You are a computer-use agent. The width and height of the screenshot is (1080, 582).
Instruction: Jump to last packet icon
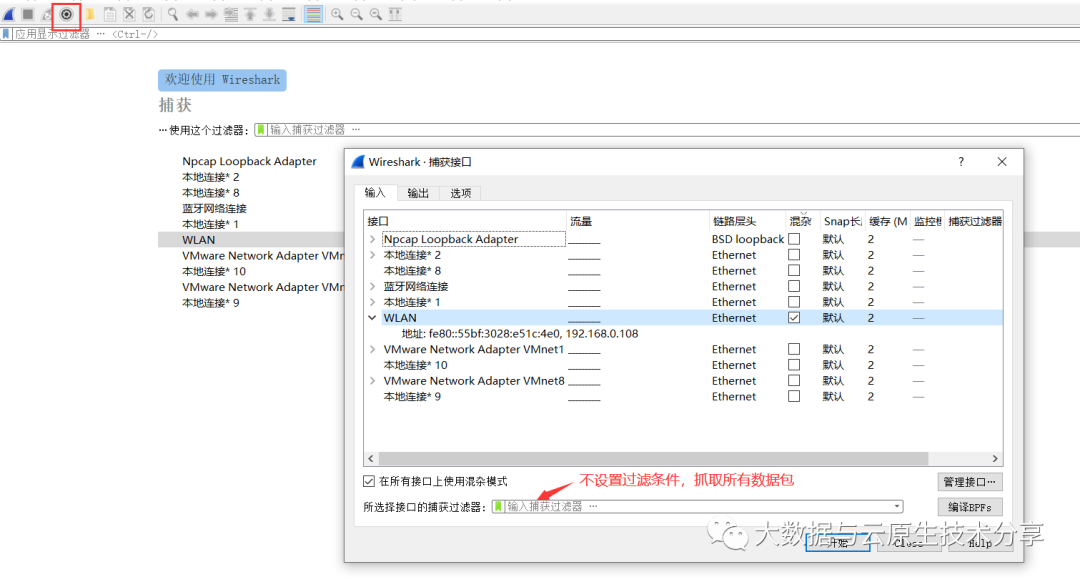click(x=269, y=14)
